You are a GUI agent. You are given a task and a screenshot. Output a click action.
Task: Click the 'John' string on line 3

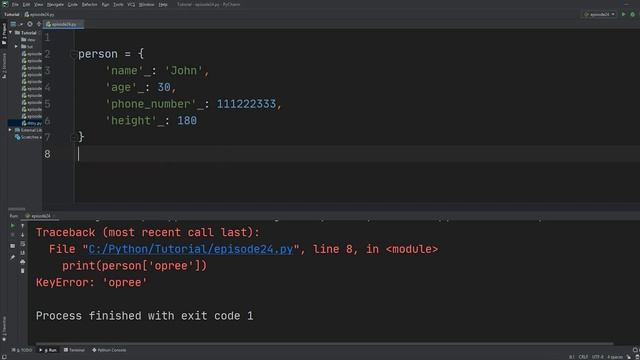(x=184, y=71)
